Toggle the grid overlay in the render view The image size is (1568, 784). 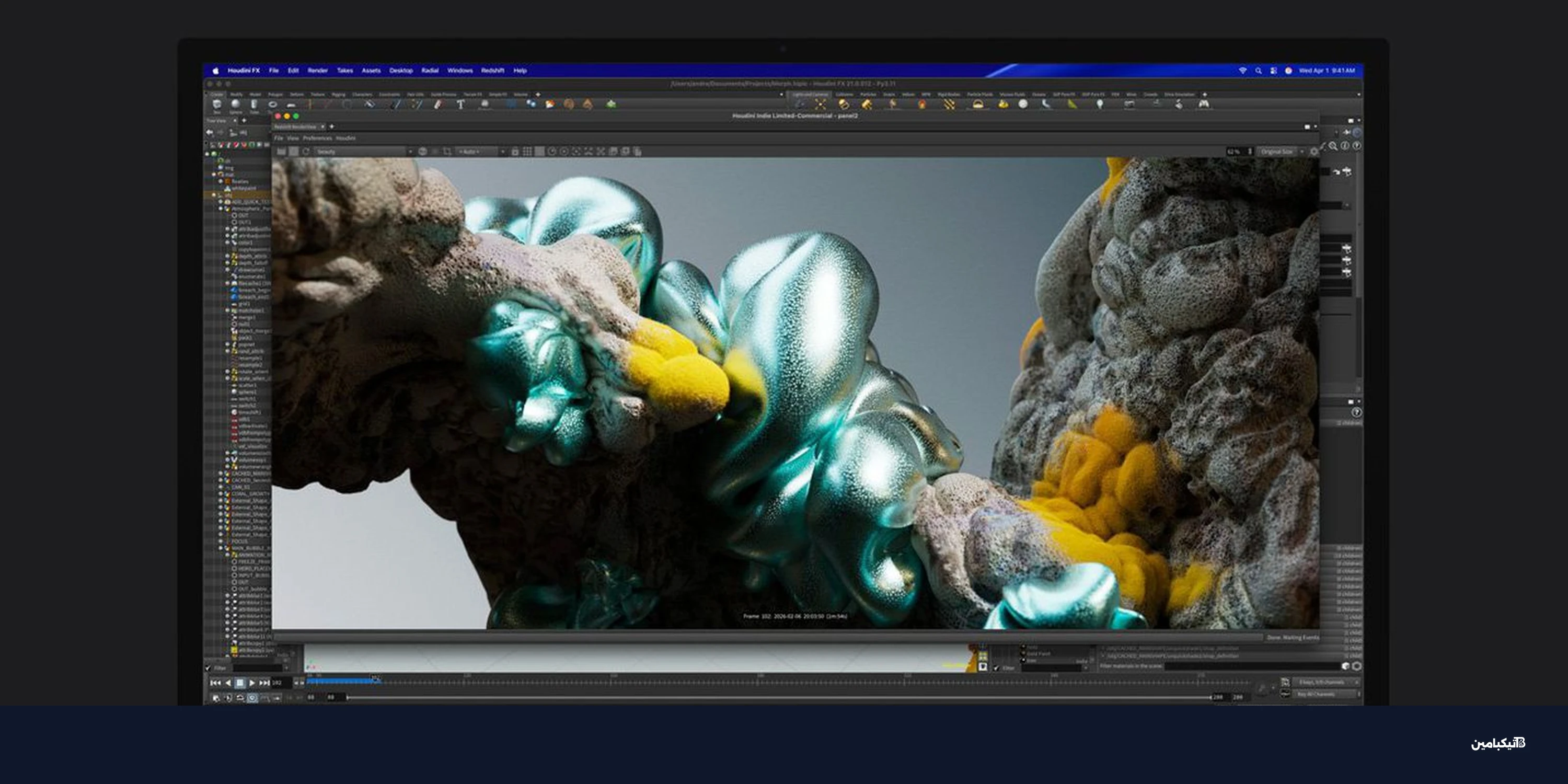tap(527, 152)
